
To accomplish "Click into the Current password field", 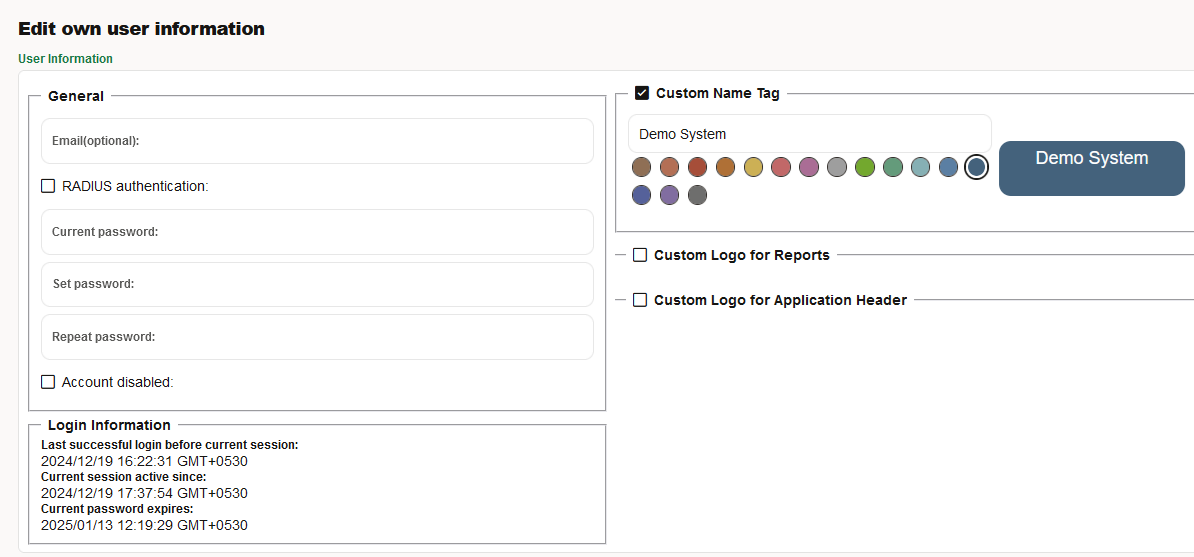I will (x=317, y=232).
